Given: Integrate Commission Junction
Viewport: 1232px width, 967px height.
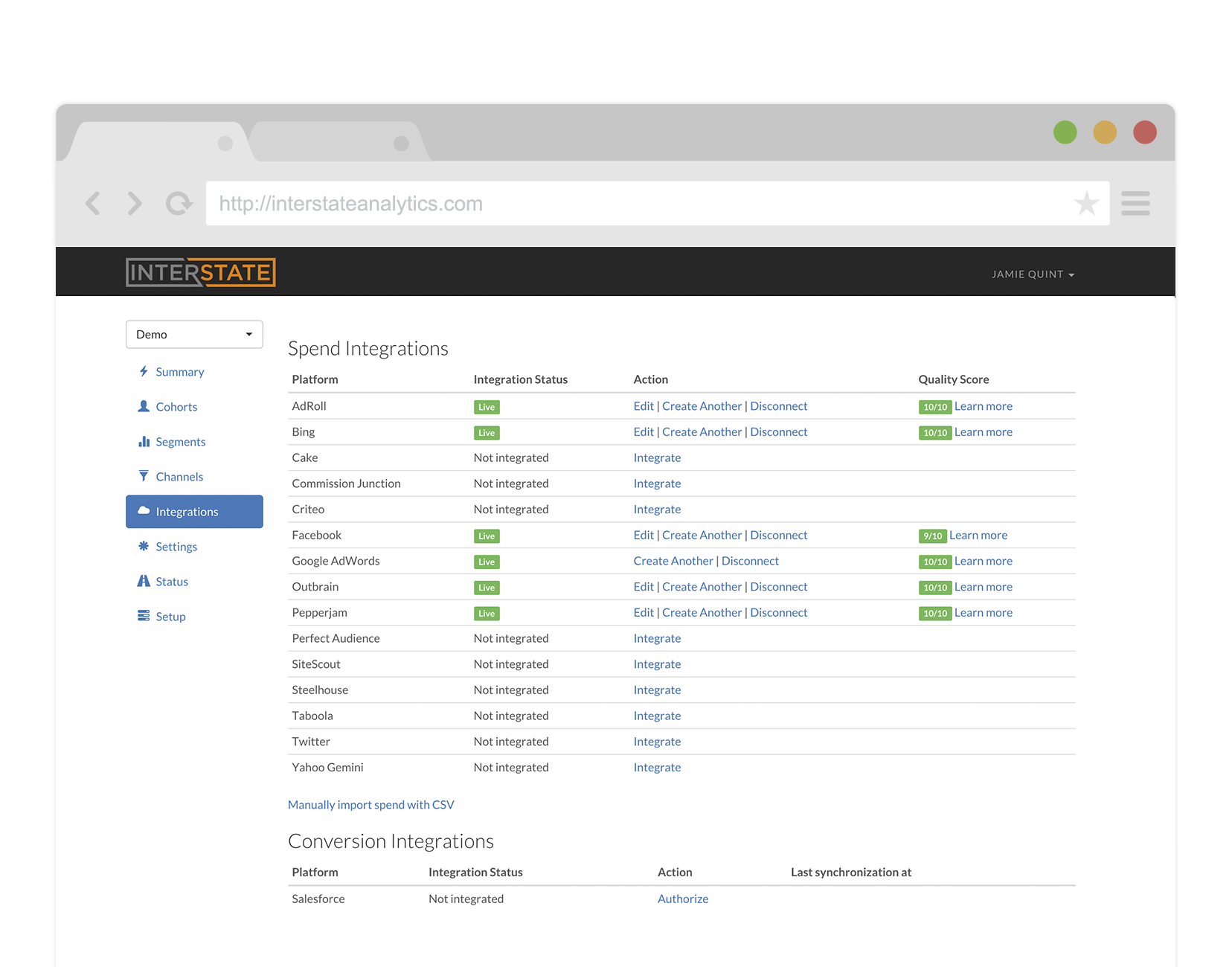Looking at the screenshot, I should (x=657, y=483).
